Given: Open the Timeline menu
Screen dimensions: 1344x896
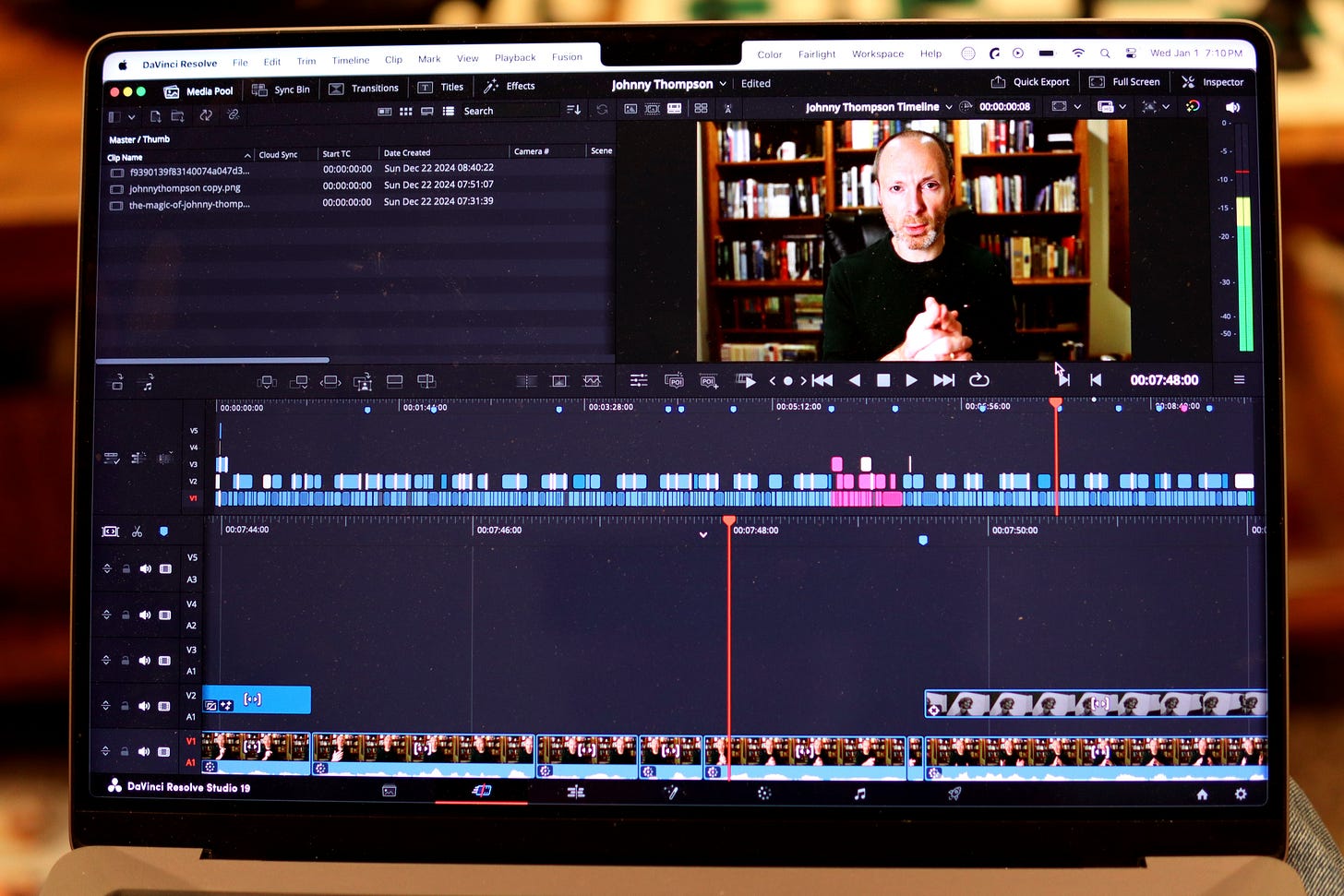Looking at the screenshot, I should click(351, 60).
